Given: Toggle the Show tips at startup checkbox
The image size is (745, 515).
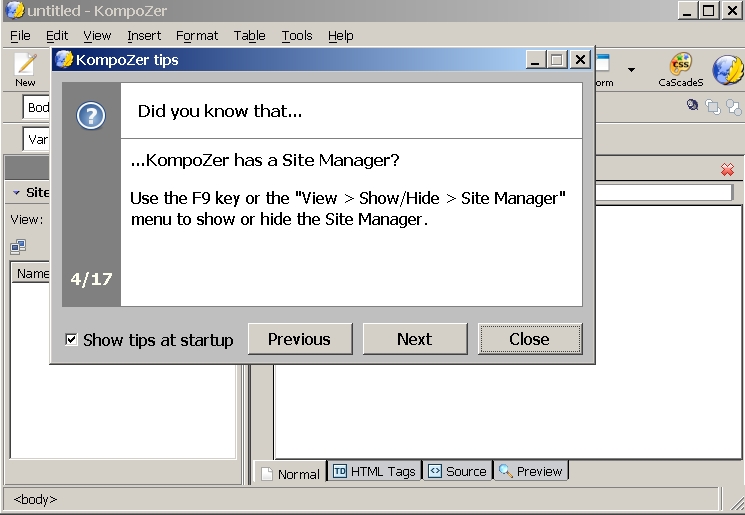Looking at the screenshot, I should pos(71,339).
